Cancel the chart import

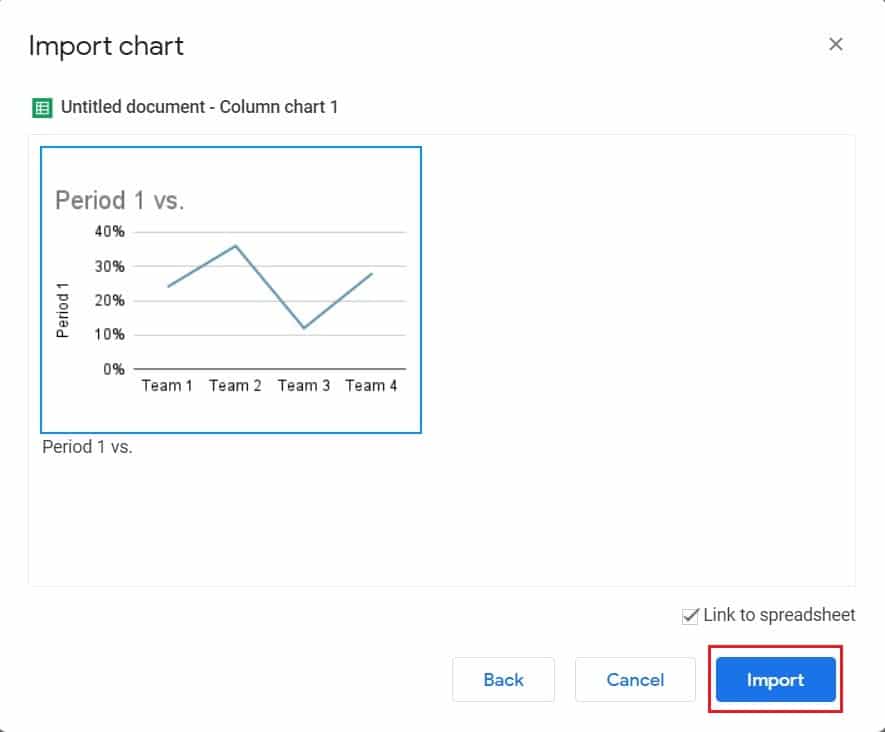point(635,680)
